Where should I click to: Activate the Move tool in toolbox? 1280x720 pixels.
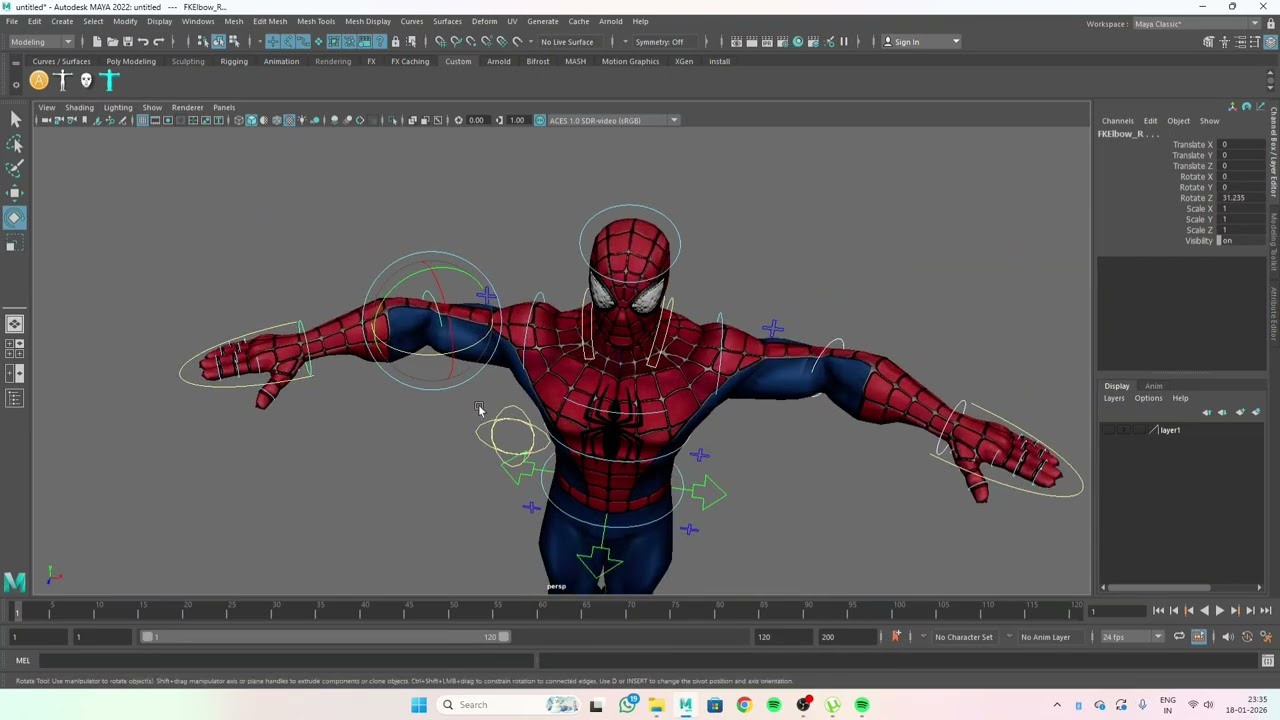click(15, 193)
